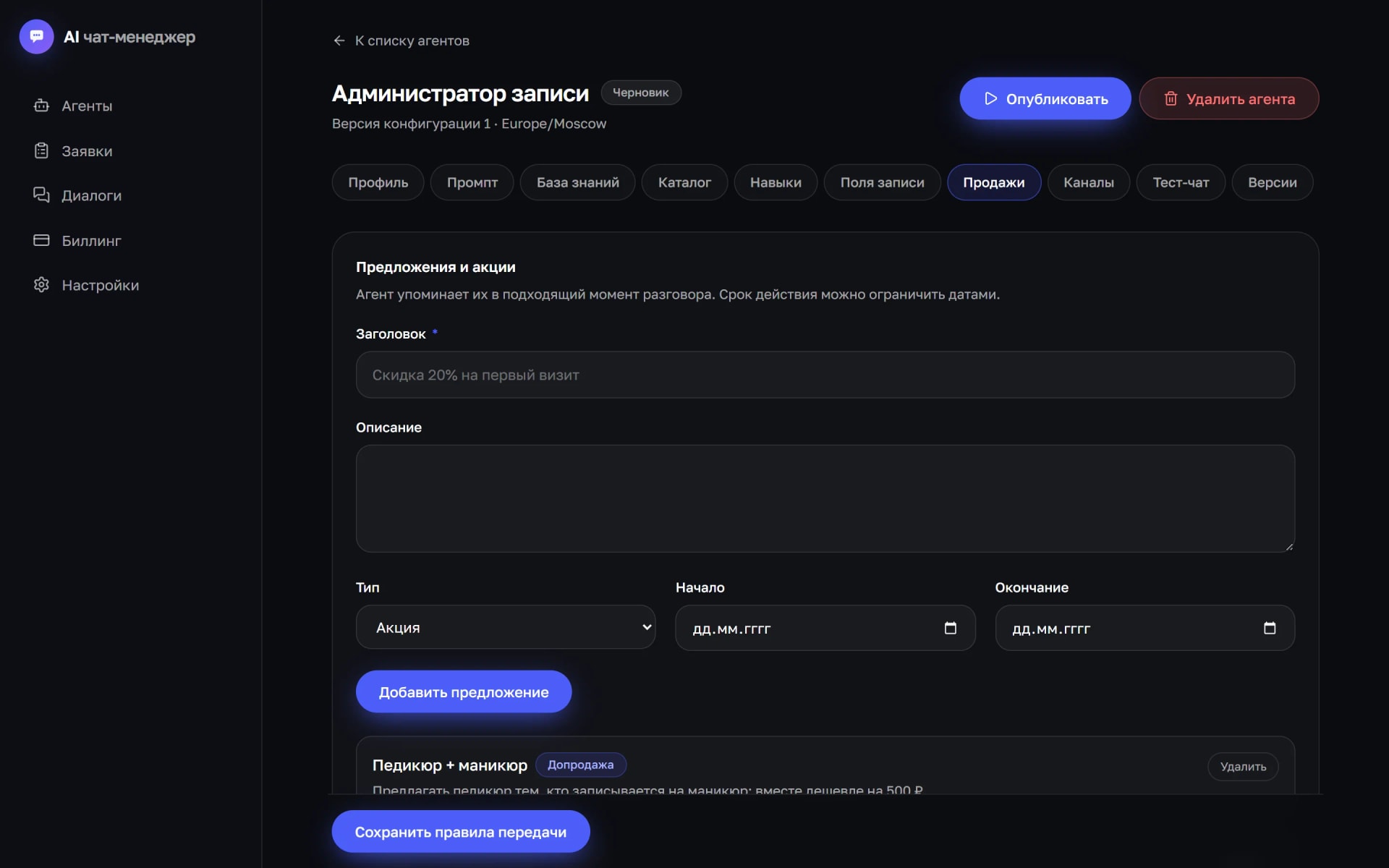1389x868 pixels.
Task: Open Агенты in the sidebar
Action: pos(131,106)
